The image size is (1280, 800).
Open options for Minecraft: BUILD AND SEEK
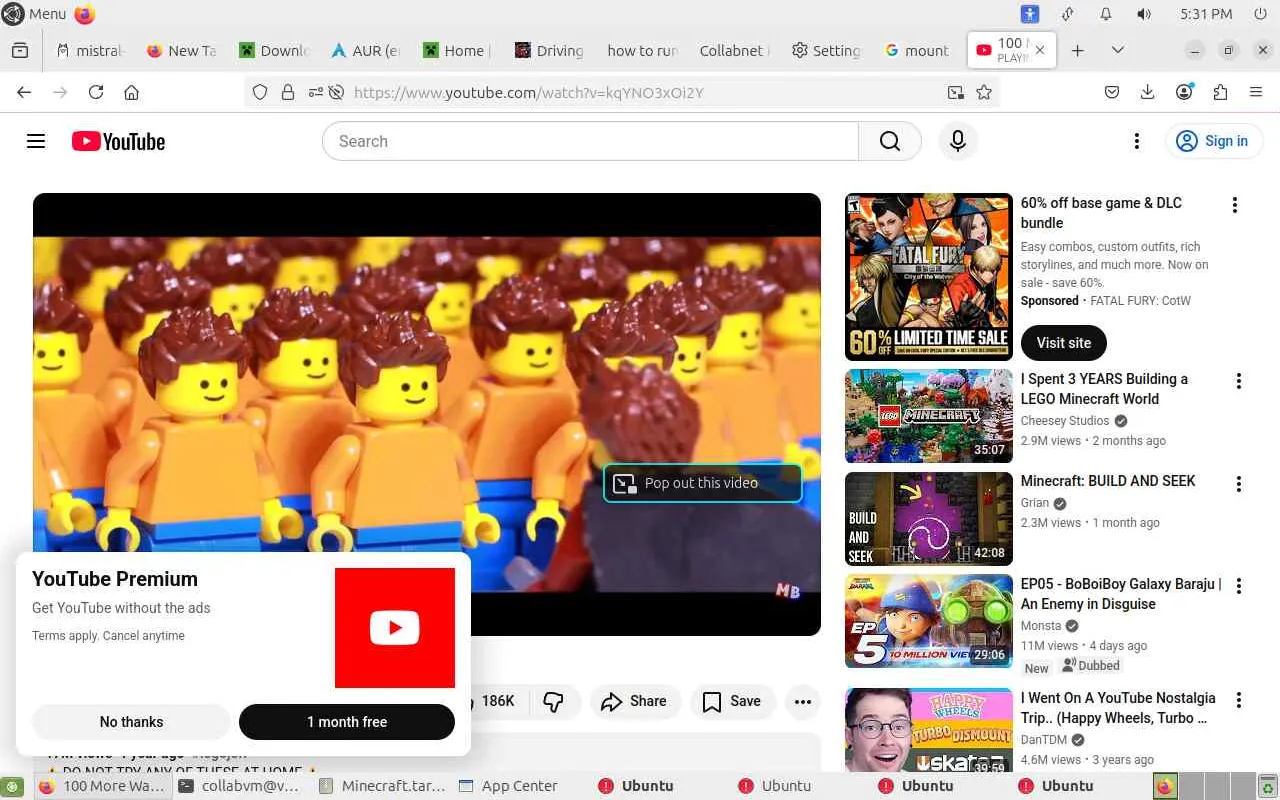[1239, 484]
